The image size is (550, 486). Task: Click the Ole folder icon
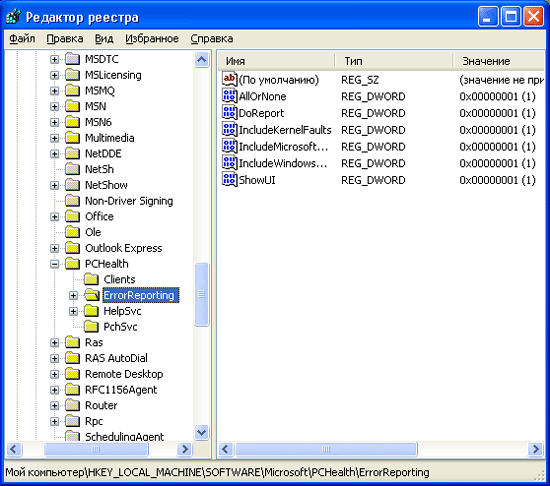pyautogui.click(x=73, y=232)
